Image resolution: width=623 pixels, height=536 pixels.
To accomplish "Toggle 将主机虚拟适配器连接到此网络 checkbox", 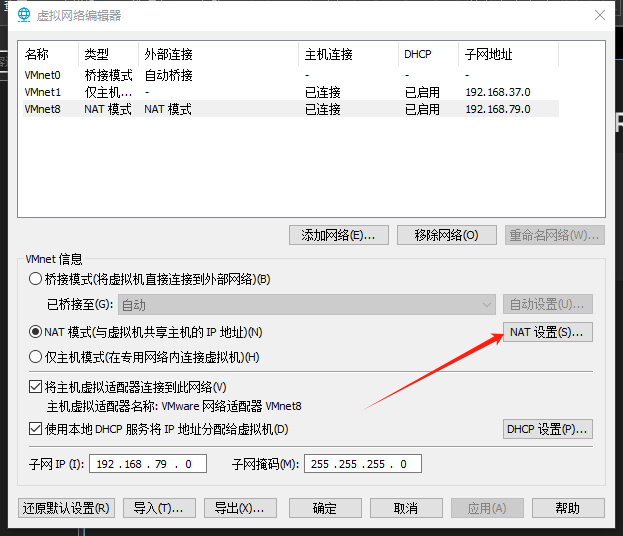I will point(35,387).
